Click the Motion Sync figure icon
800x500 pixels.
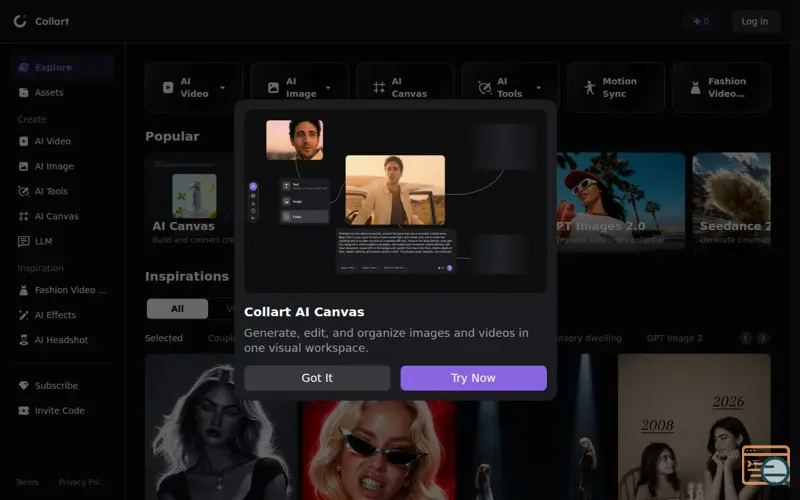click(590, 88)
